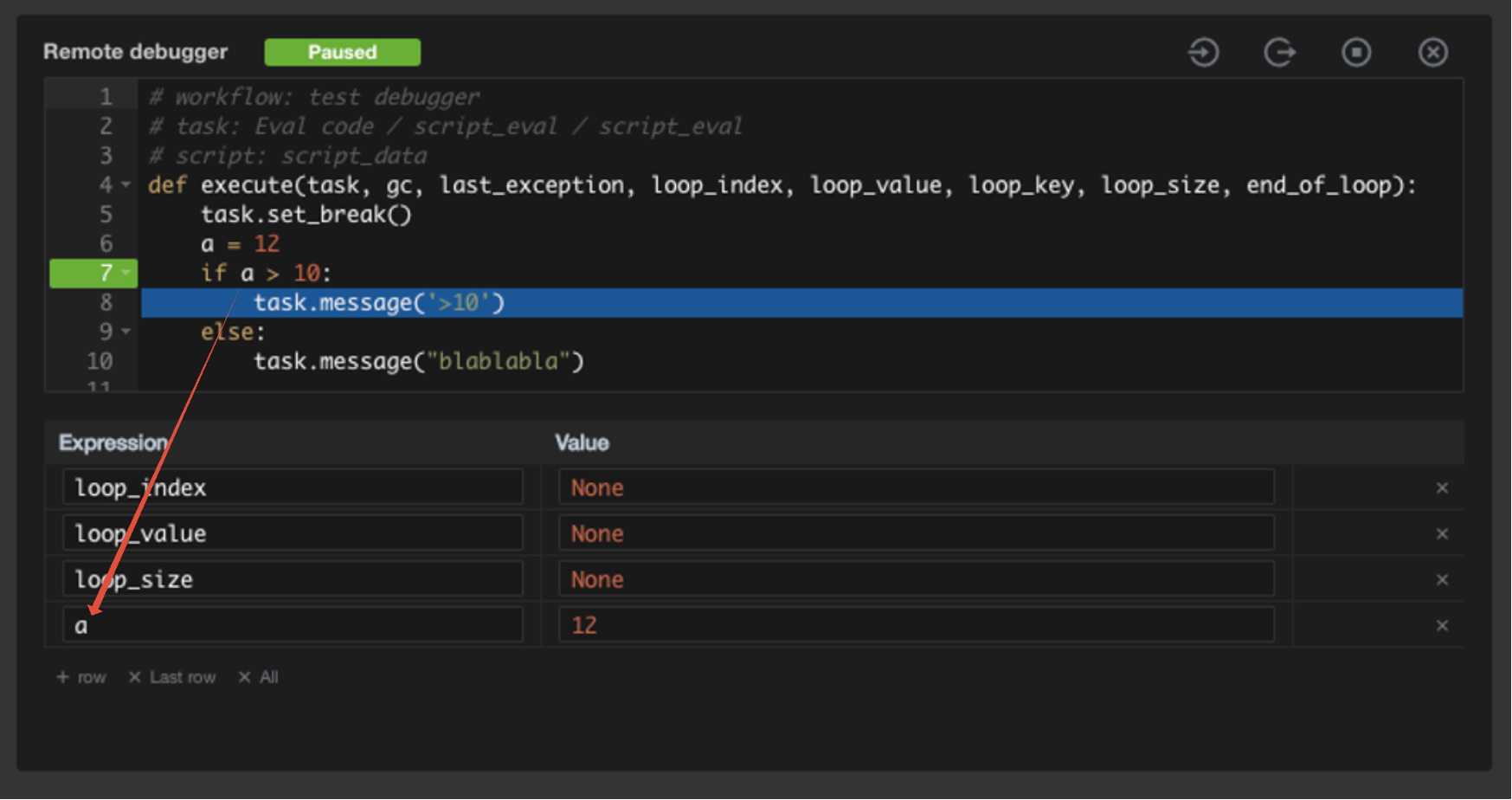Click the '# task: Eval code' comment line
This screenshot has width=1512, height=800.
[x=445, y=126]
